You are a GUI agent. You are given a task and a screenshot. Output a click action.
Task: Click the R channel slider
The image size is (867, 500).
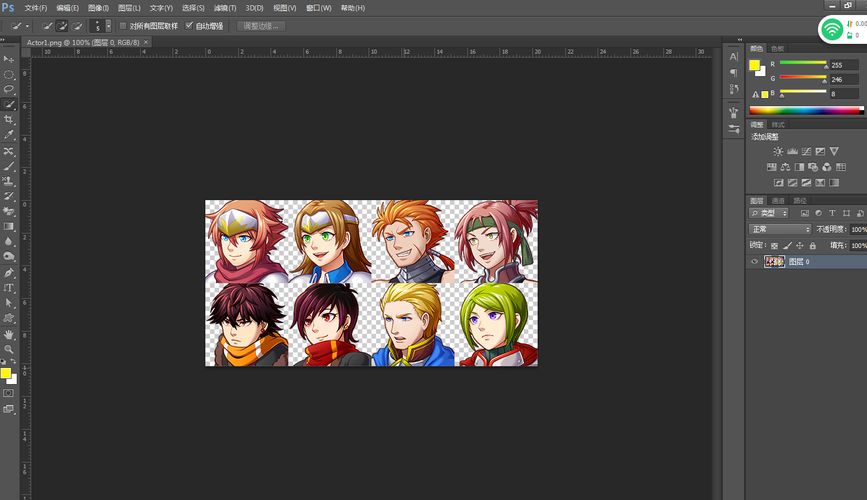803,64
